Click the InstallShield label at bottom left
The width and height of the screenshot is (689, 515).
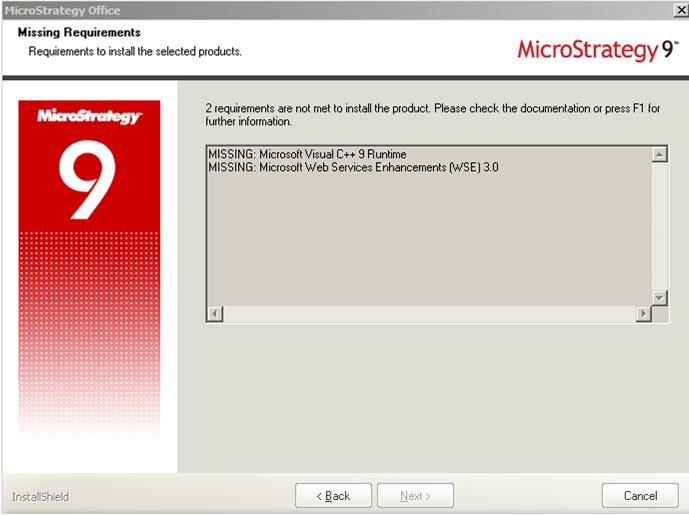pos(40,497)
